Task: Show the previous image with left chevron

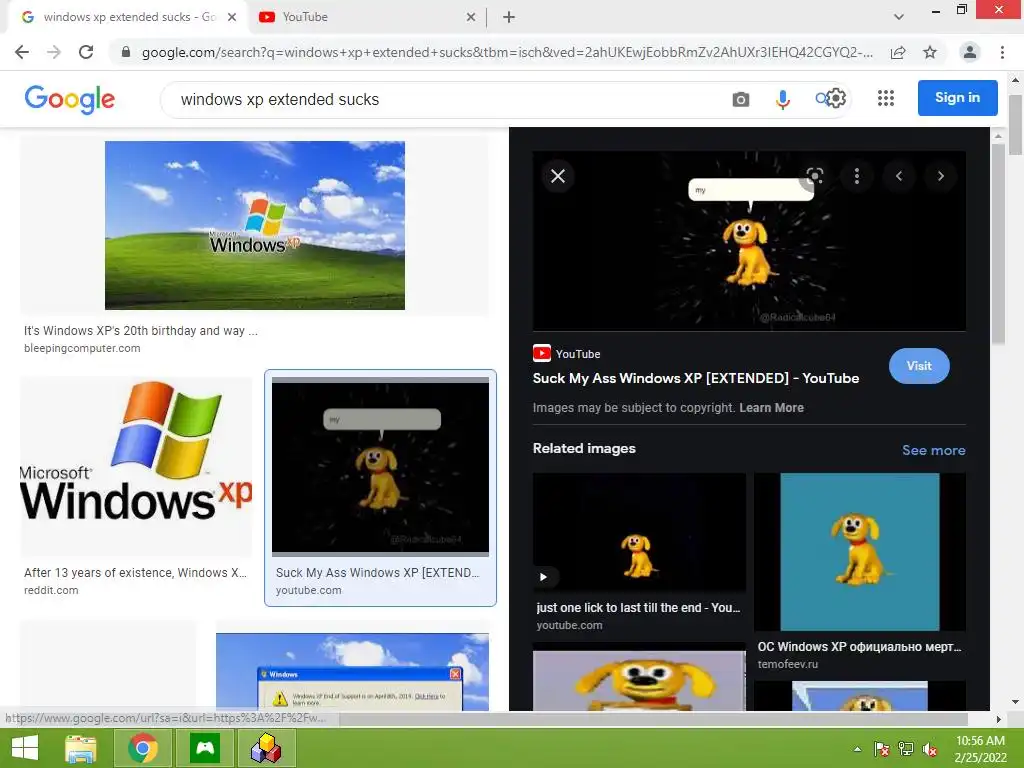Action: click(x=899, y=176)
